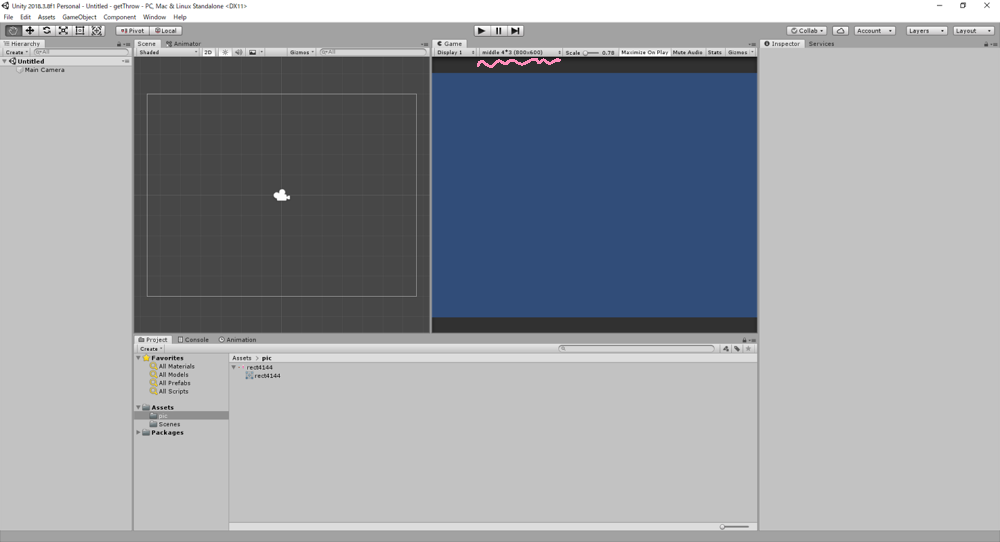Screen dimensions: 1000x542
Task: Open the GameObject menu
Action: click(x=79, y=17)
